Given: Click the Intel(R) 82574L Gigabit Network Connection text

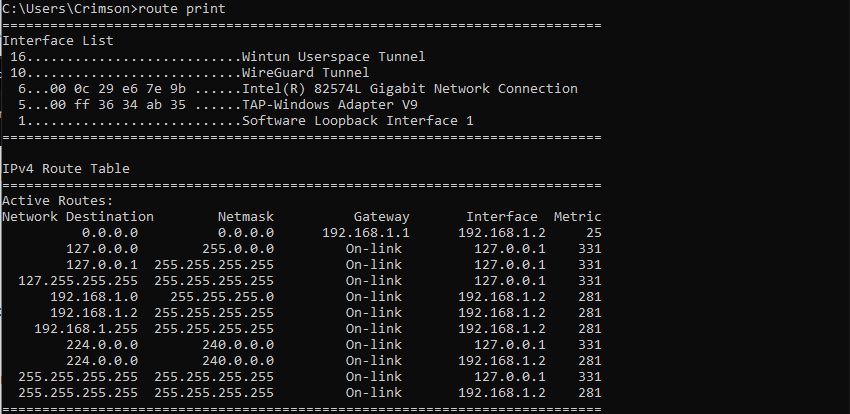Looking at the screenshot, I should pos(409,89).
